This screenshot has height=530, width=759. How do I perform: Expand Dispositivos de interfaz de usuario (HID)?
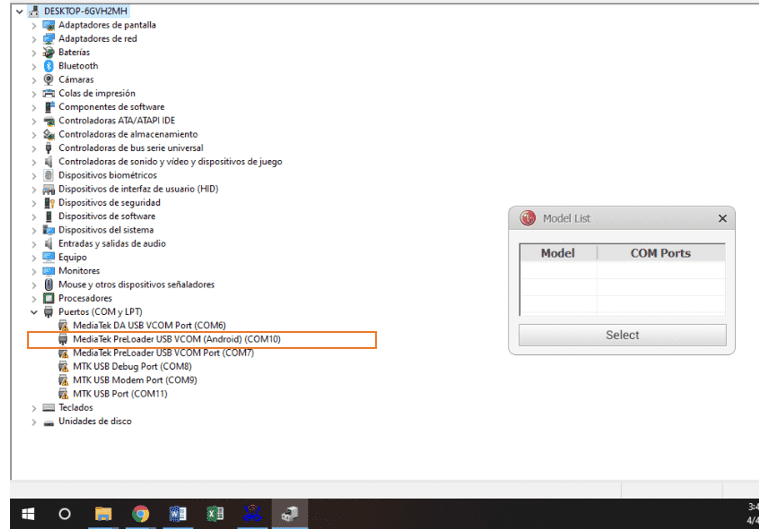(x=34, y=189)
